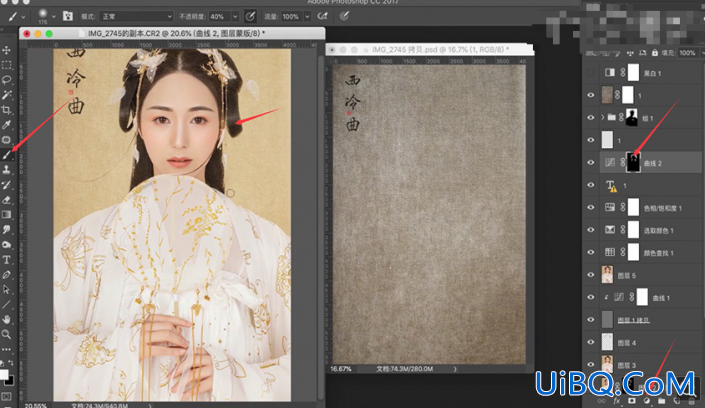Click the fill 100% input field
The image size is (705, 408).
tap(687, 53)
